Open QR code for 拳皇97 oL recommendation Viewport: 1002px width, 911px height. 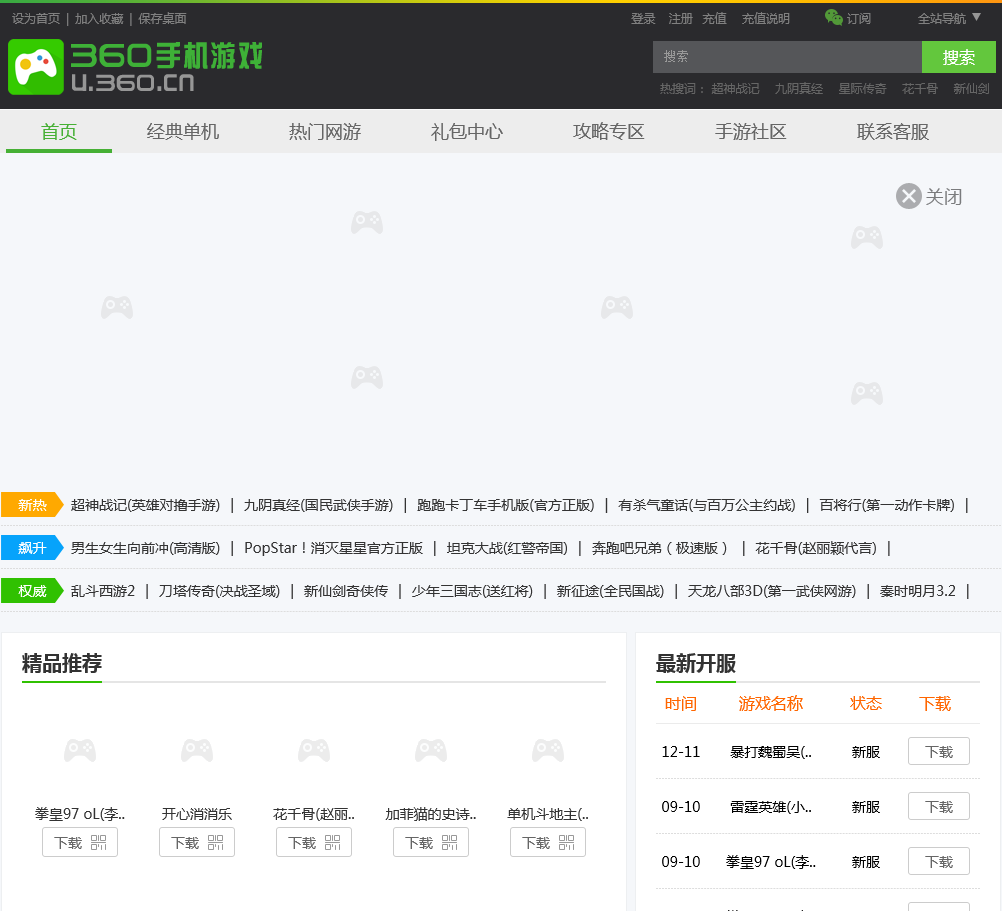point(98,843)
